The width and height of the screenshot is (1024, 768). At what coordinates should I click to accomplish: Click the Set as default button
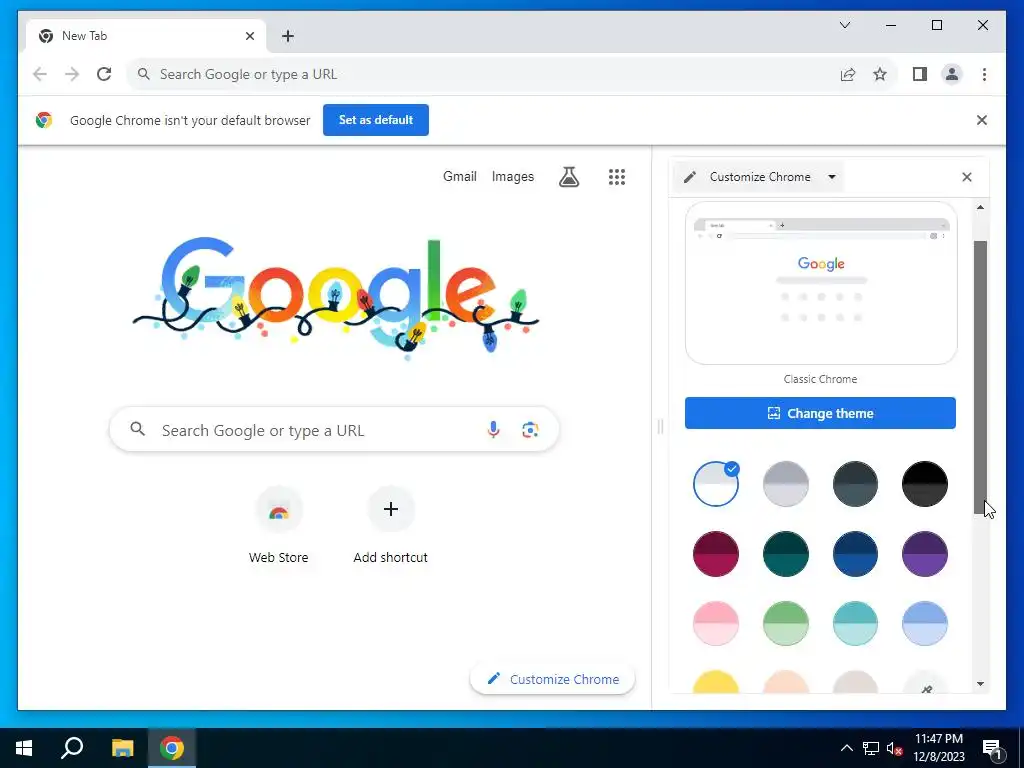click(376, 120)
